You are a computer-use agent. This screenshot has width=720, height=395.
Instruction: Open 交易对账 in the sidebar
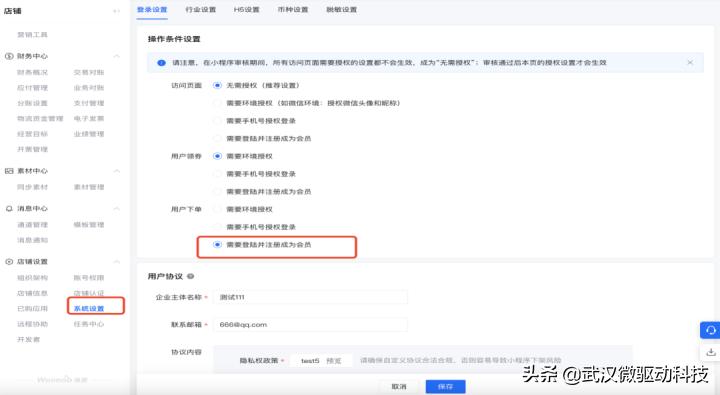89,73
